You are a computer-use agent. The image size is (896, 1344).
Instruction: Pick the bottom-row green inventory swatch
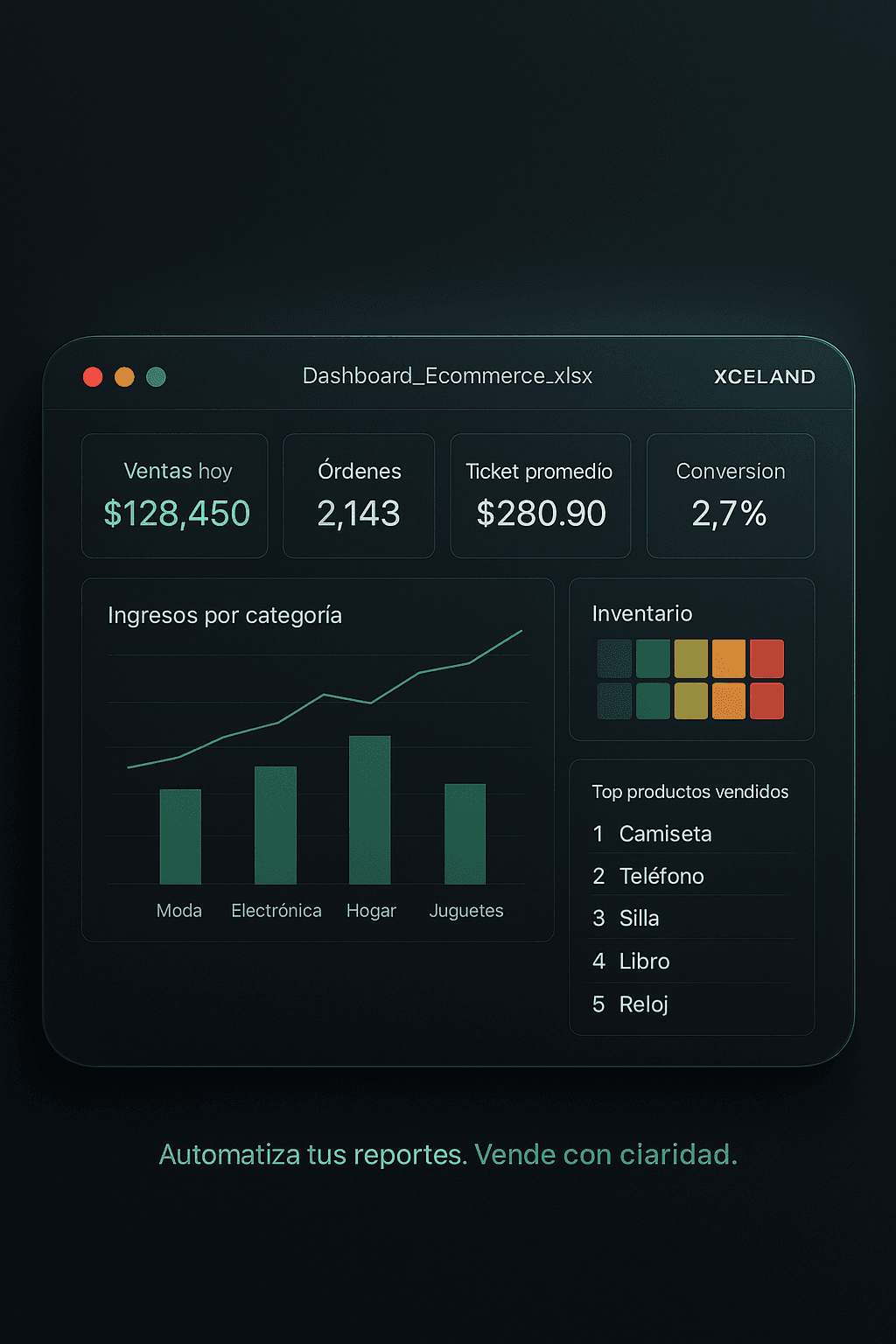point(653,701)
